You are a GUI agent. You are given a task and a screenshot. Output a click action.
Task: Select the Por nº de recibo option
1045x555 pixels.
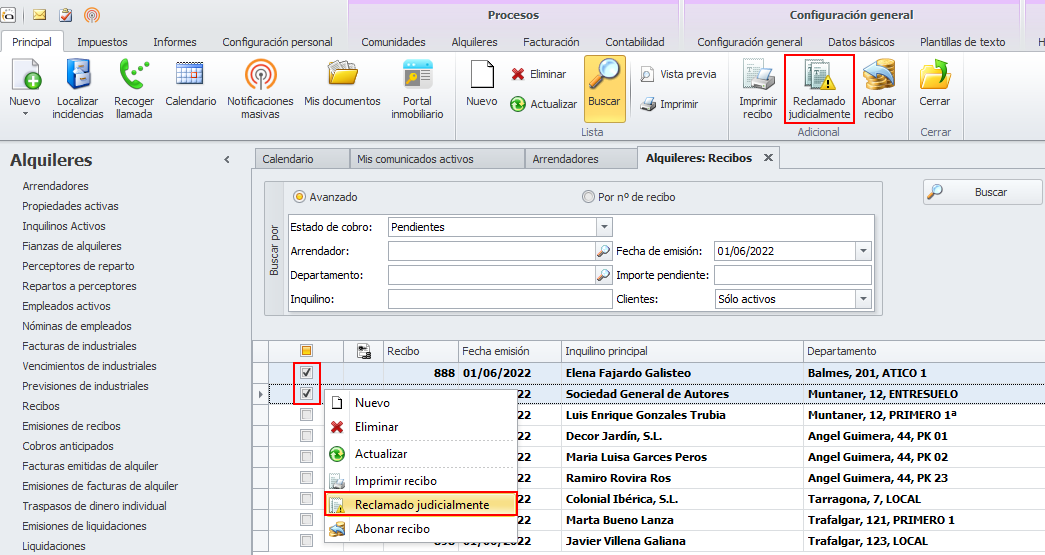click(x=588, y=197)
